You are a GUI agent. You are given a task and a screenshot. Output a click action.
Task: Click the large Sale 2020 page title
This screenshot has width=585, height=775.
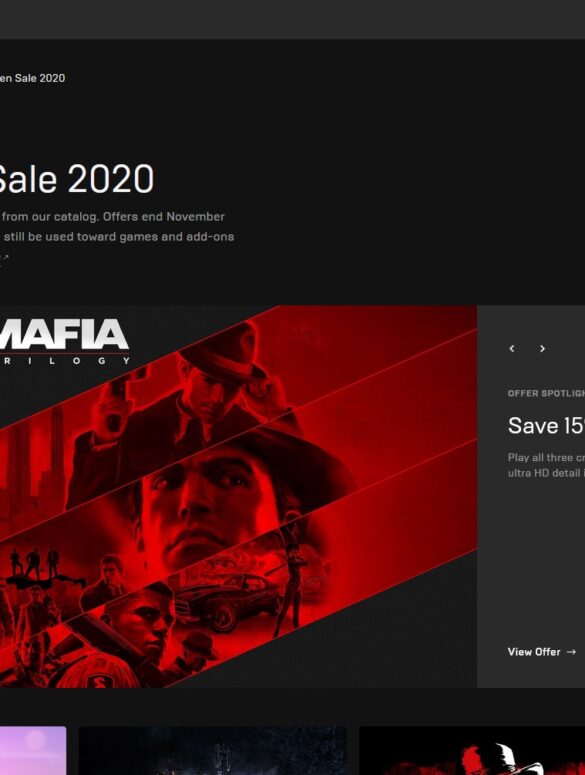(77, 179)
